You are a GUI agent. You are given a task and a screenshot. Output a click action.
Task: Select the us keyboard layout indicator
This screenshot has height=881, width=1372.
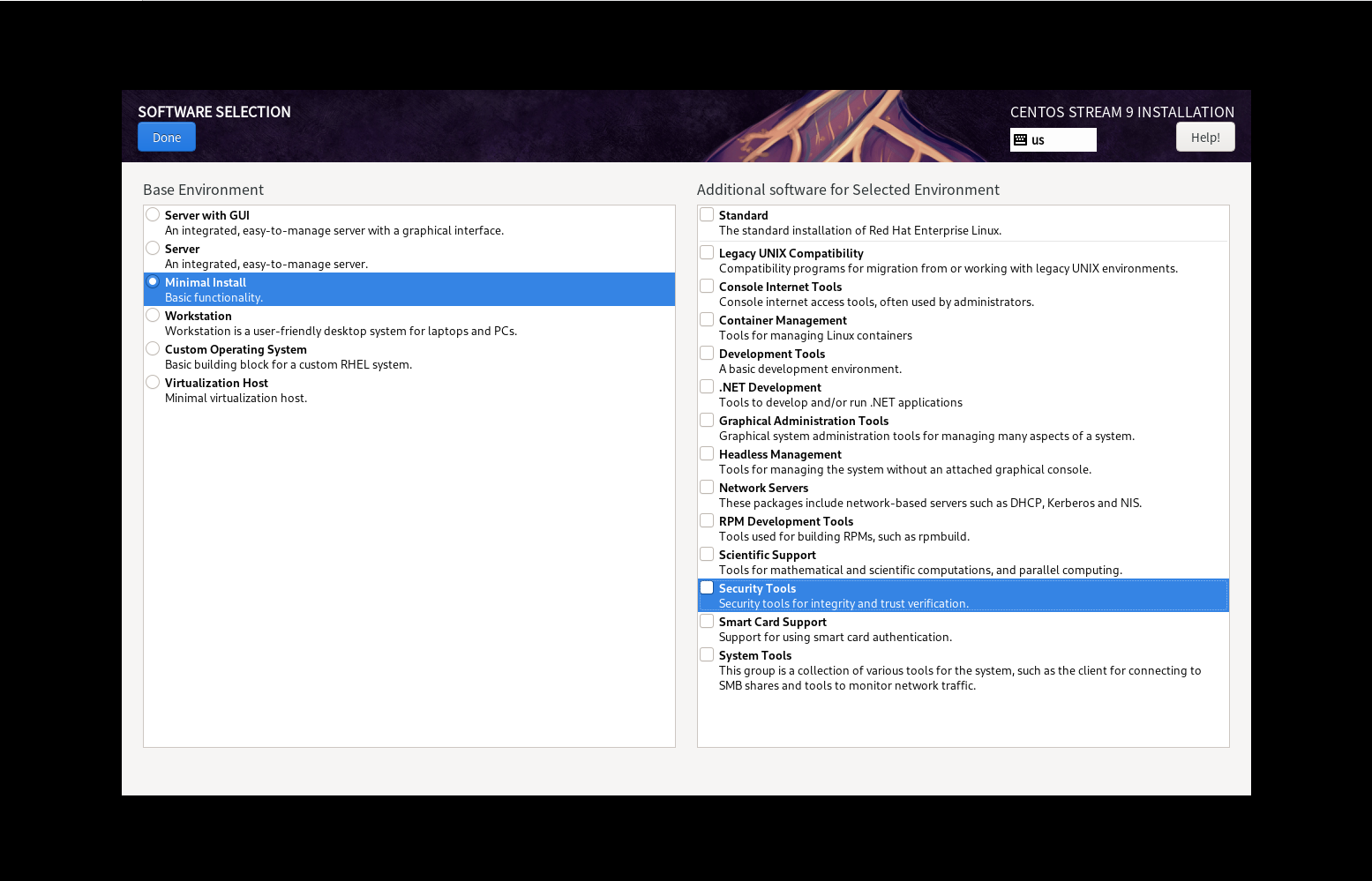[1053, 139]
